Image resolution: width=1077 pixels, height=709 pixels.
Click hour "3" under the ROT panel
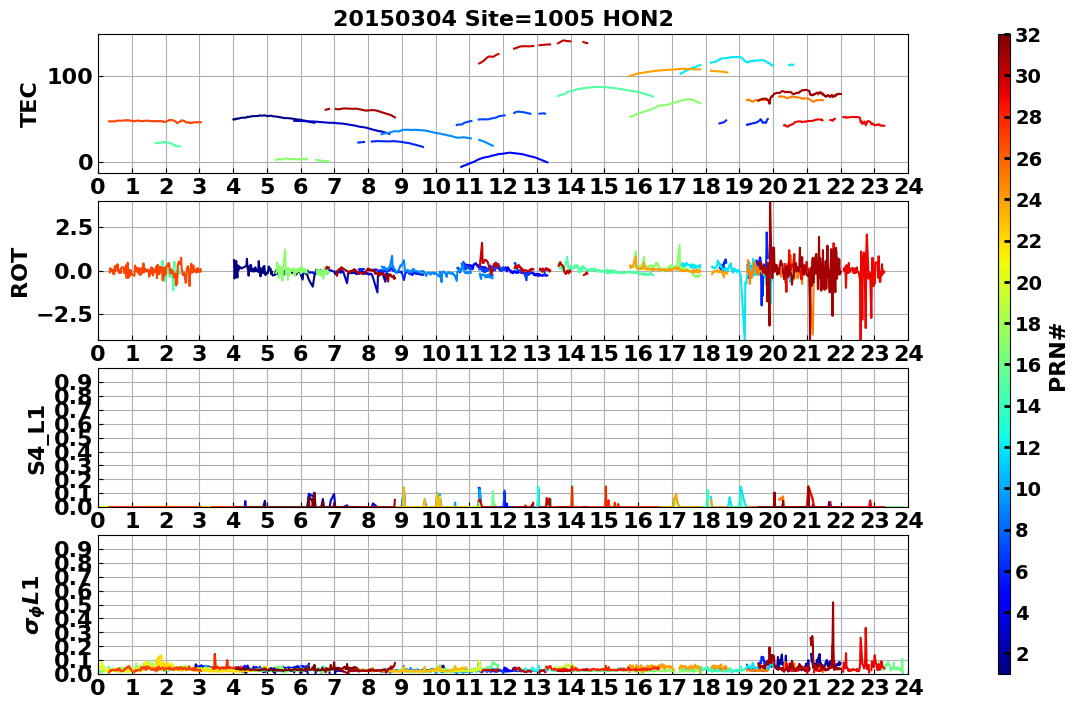coord(200,353)
